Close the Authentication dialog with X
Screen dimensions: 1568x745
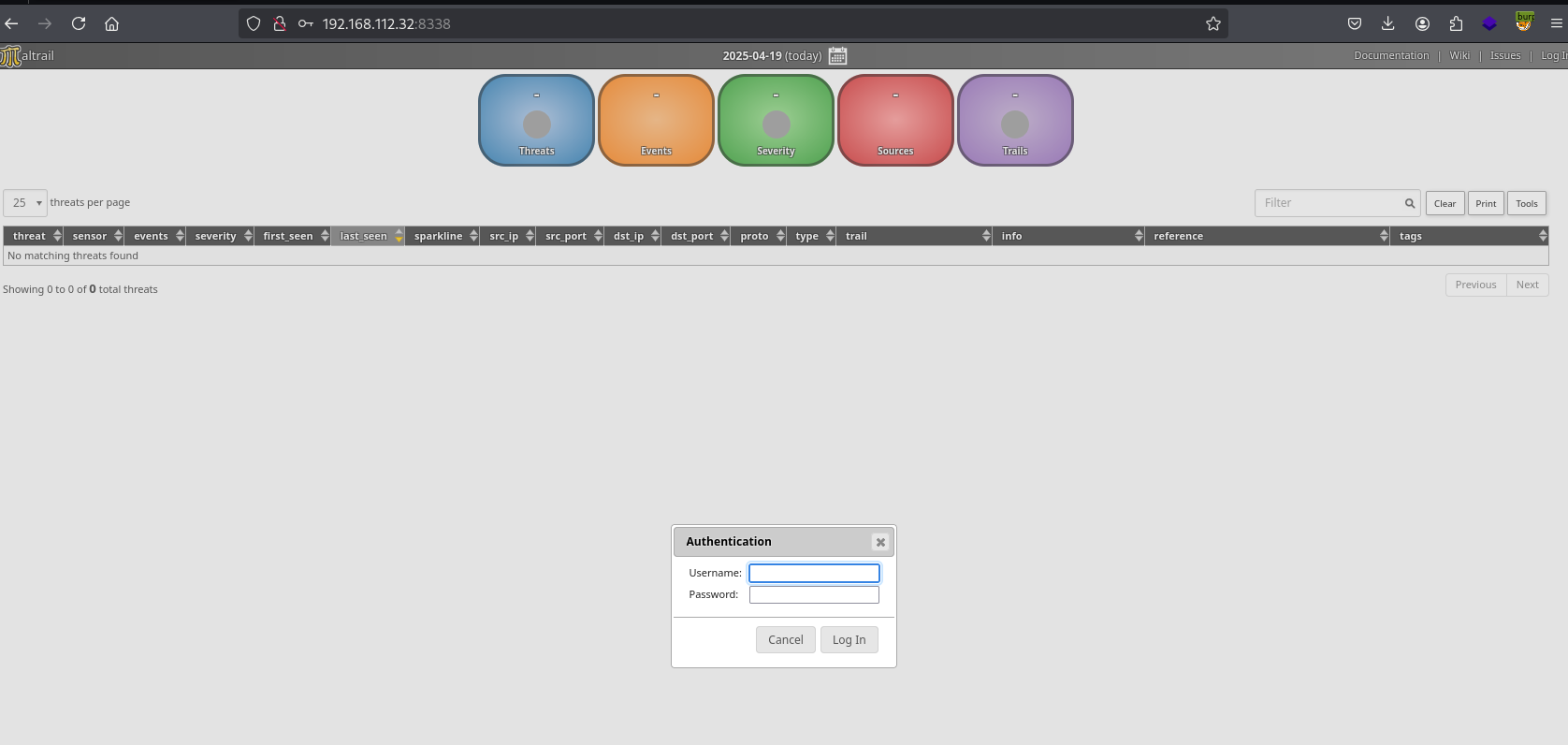tap(879, 542)
